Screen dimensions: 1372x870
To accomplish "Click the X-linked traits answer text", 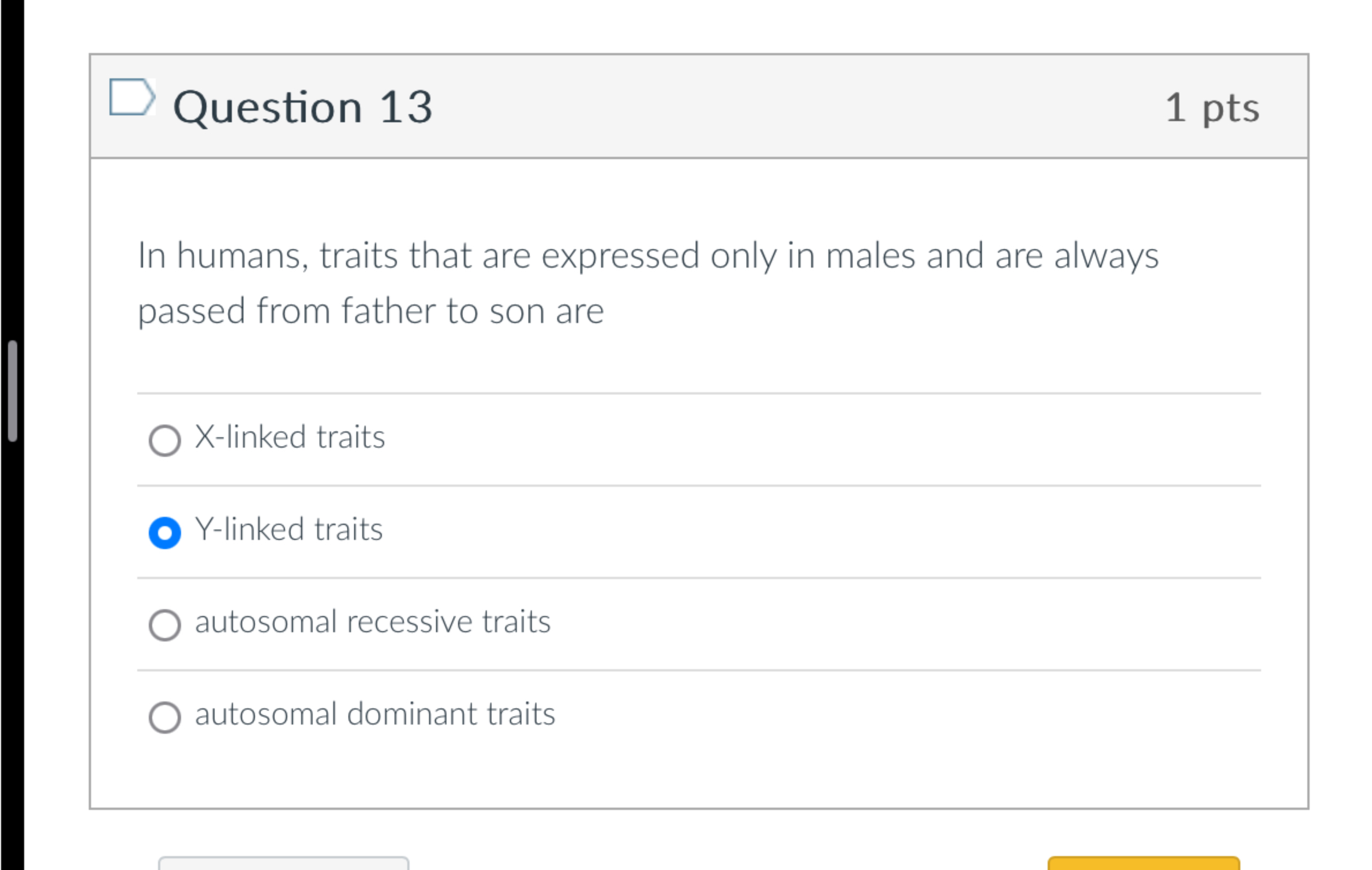I will tap(291, 437).
